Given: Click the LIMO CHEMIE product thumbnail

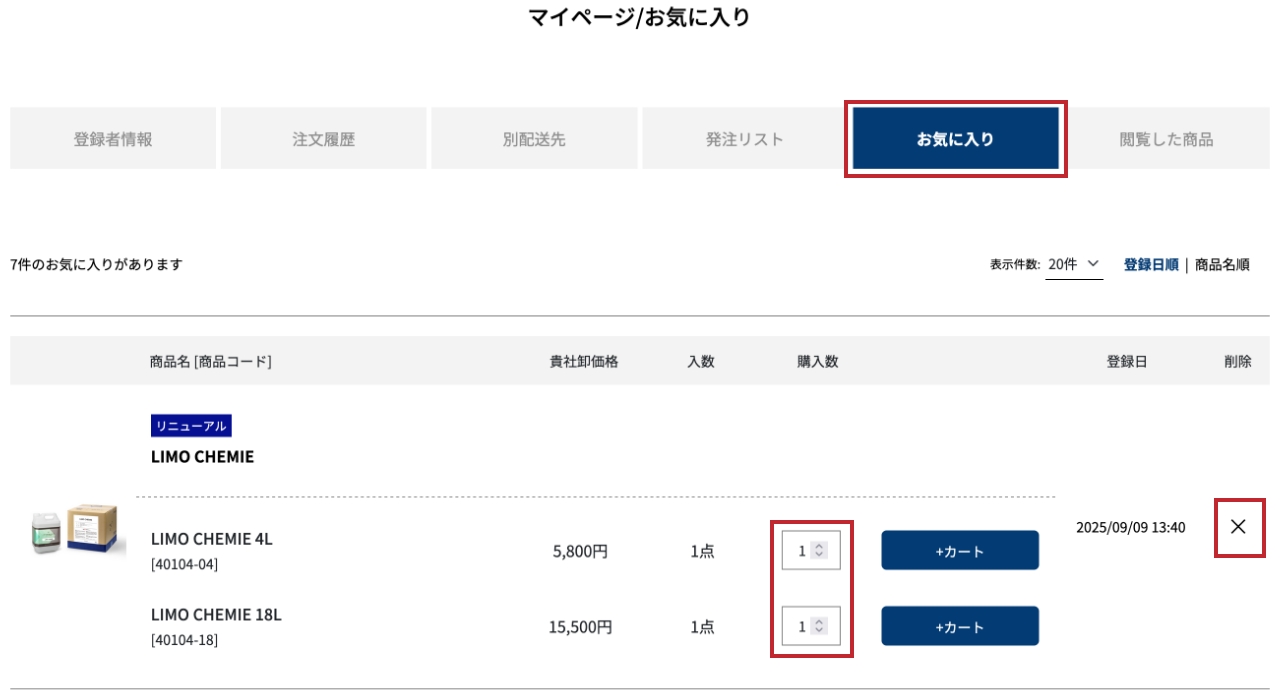Looking at the screenshot, I should point(79,531).
